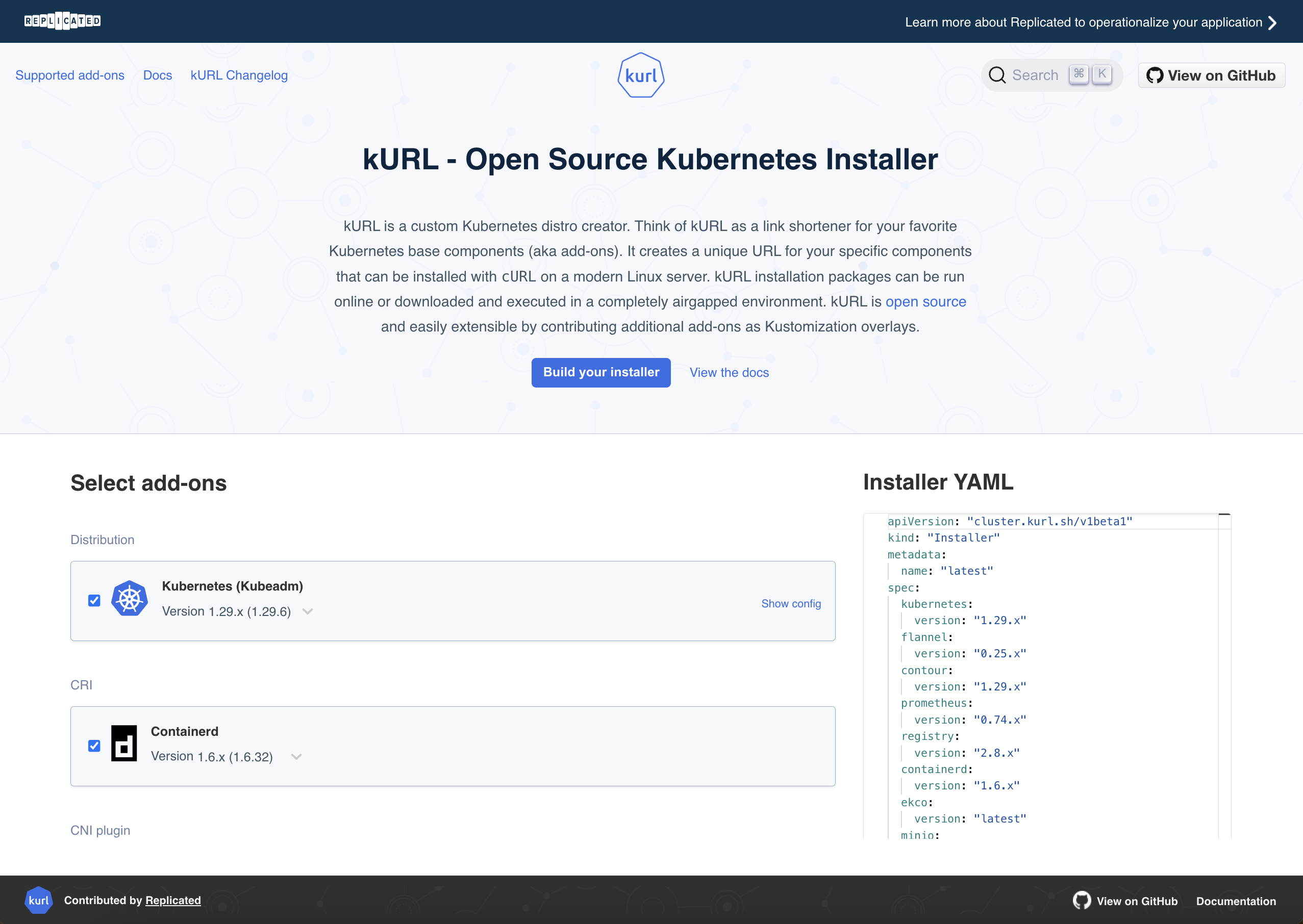The width and height of the screenshot is (1303, 924).
Task: Click the GitHub Octocat icon in header
Action: tap(1155, 75)
